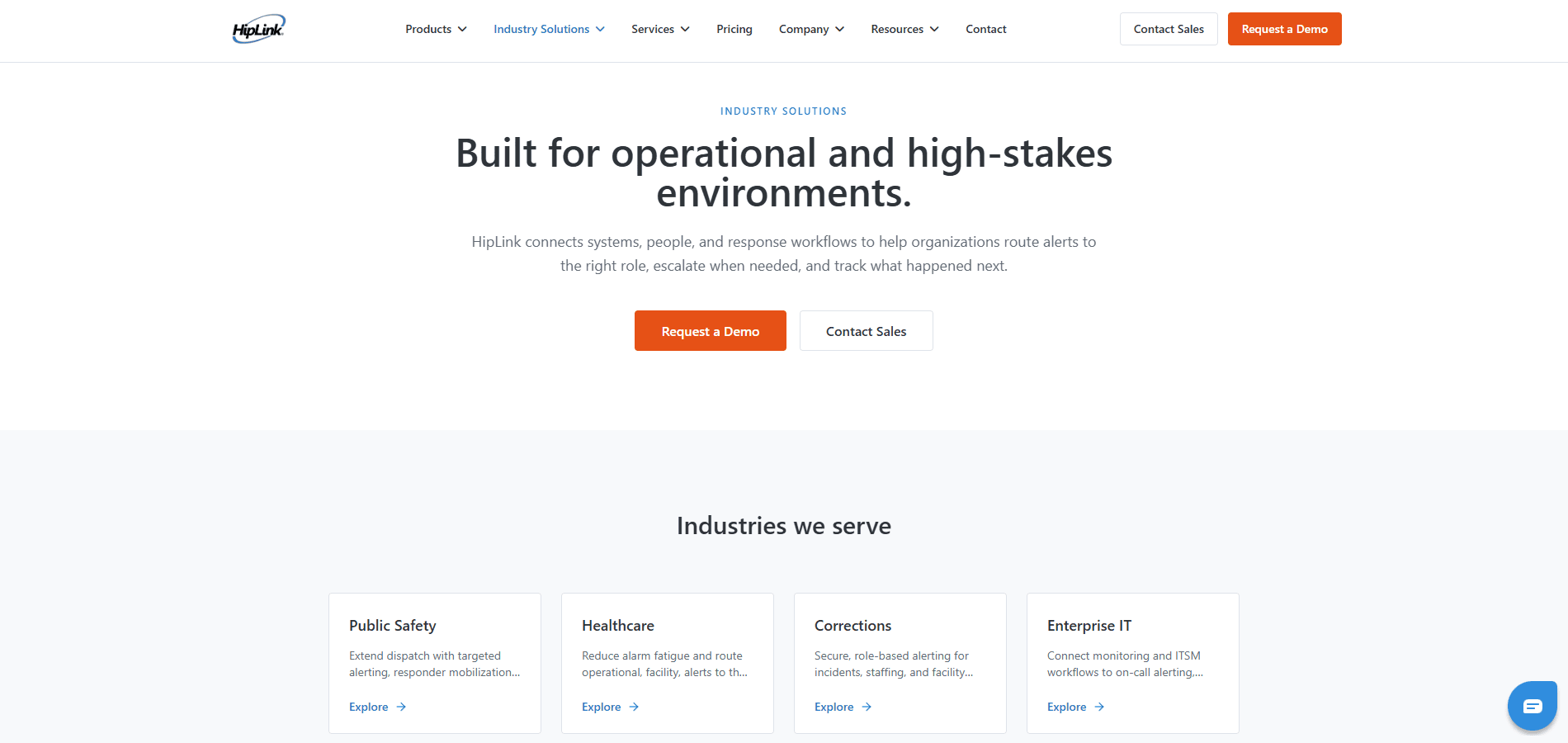Screen dimensions: 1568x743
Task: Expand the Products dropdown chevron
Action: coord(462,30)
